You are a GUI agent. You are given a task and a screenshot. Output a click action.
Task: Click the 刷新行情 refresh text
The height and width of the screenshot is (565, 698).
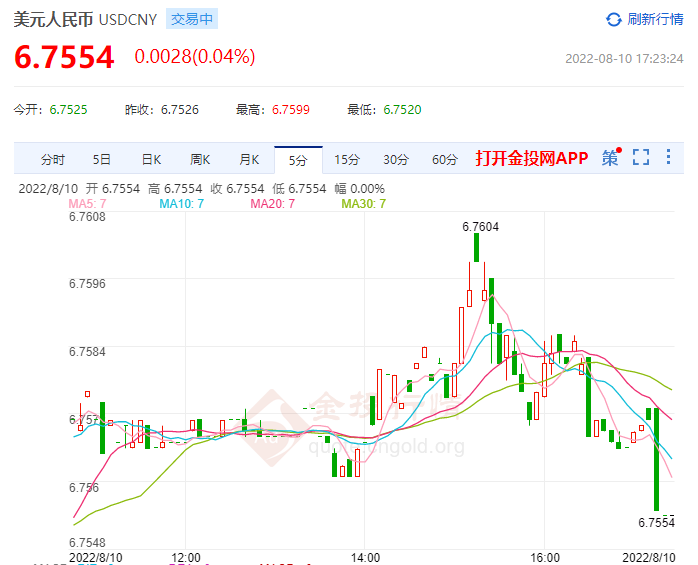point(656,20)
